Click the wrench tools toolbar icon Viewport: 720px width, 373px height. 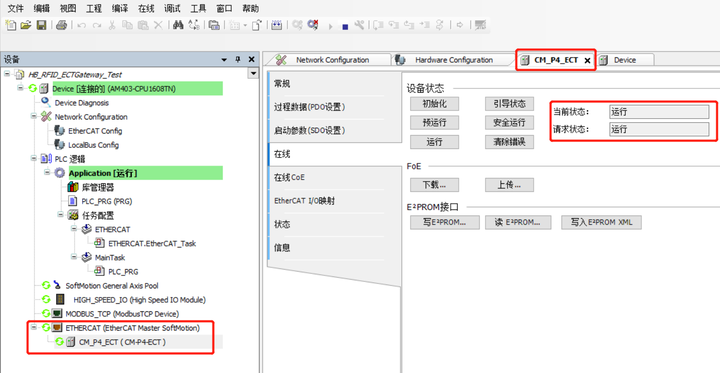(x=359, y=25)
